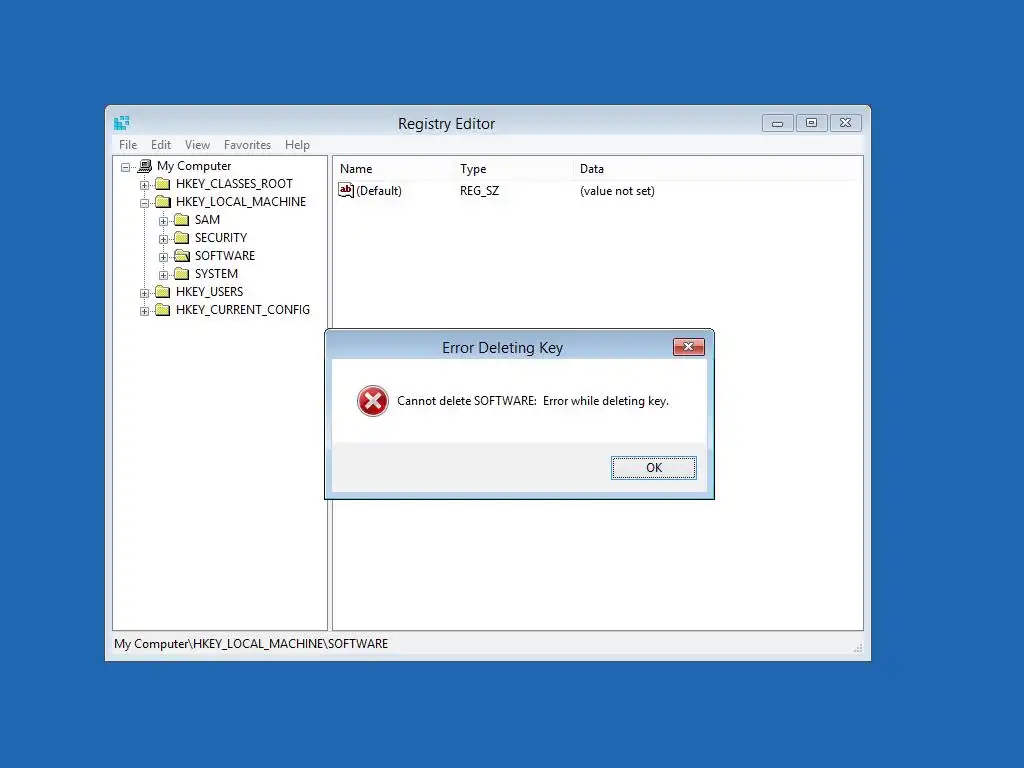This screenshot has height=768, width=1024.
Task: Open the Favorites menu
Action: point(247,145)
